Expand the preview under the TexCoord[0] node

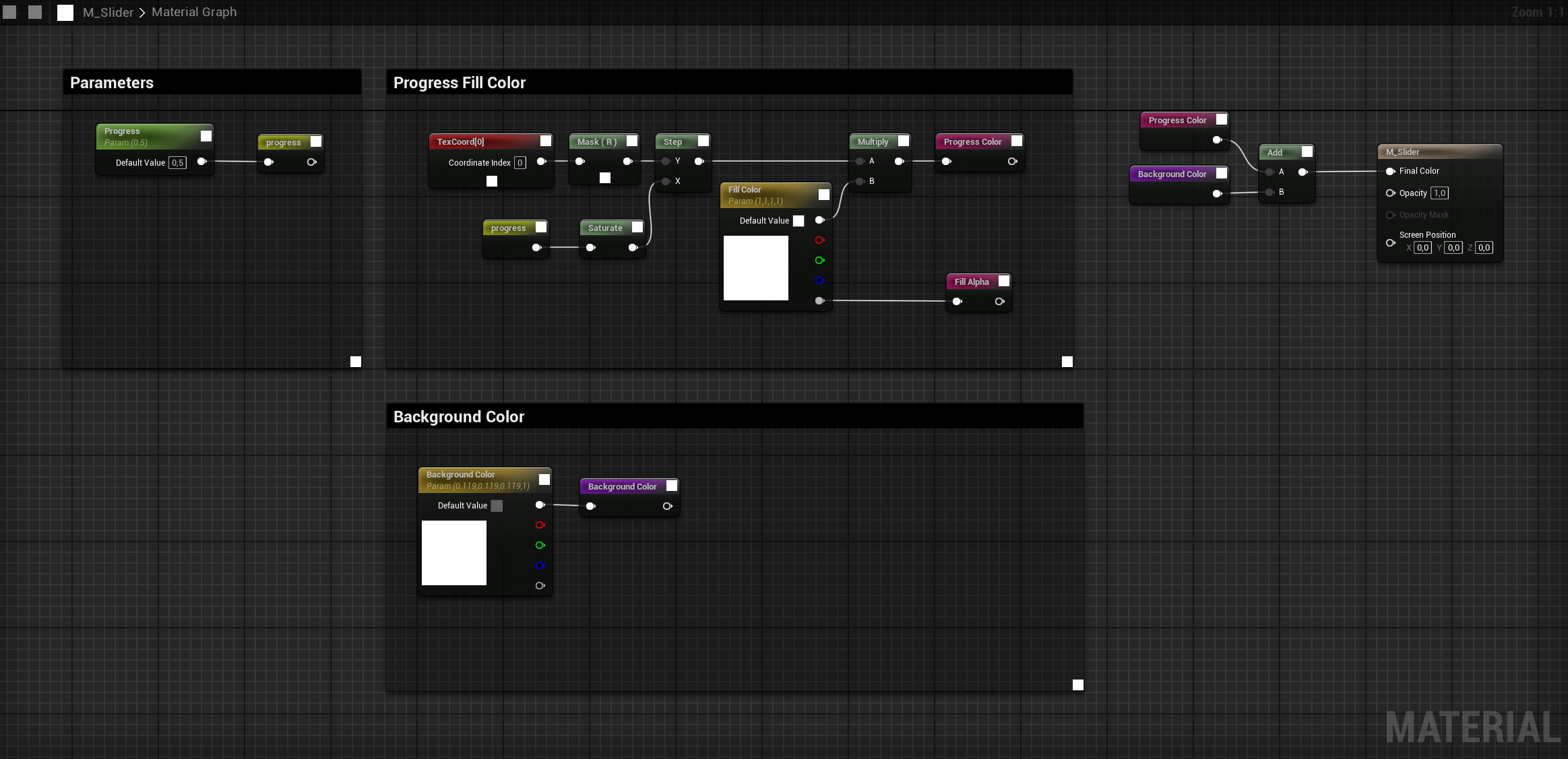[x=492, y=181]
